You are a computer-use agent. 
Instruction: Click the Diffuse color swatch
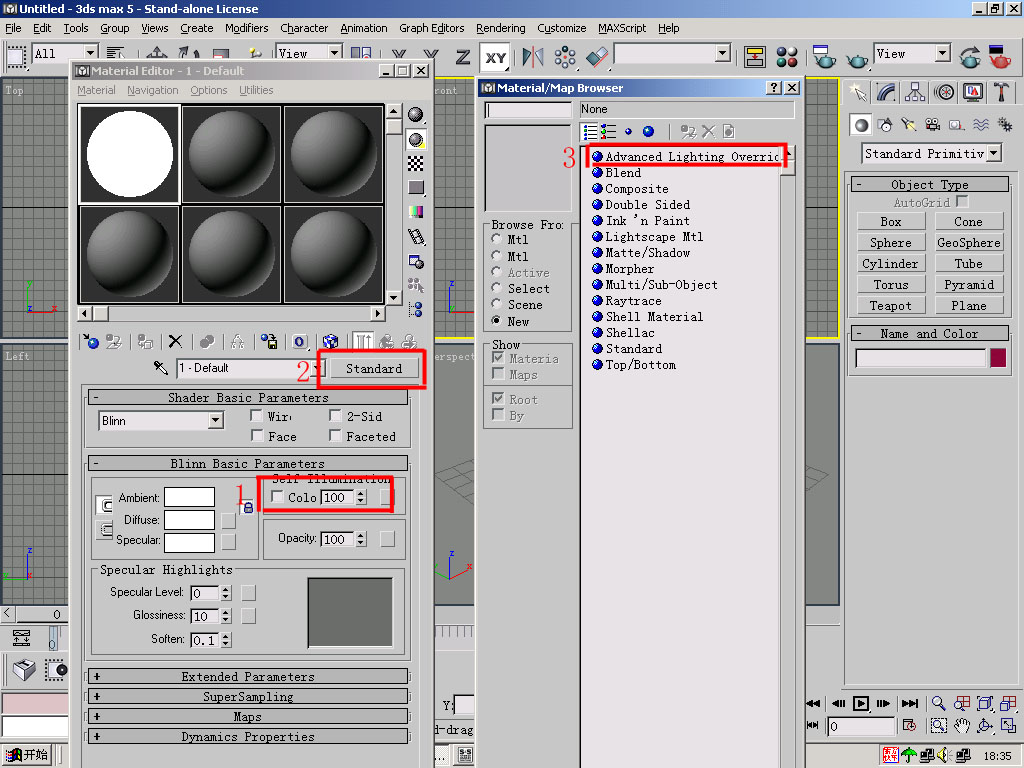tap(189, 520)
